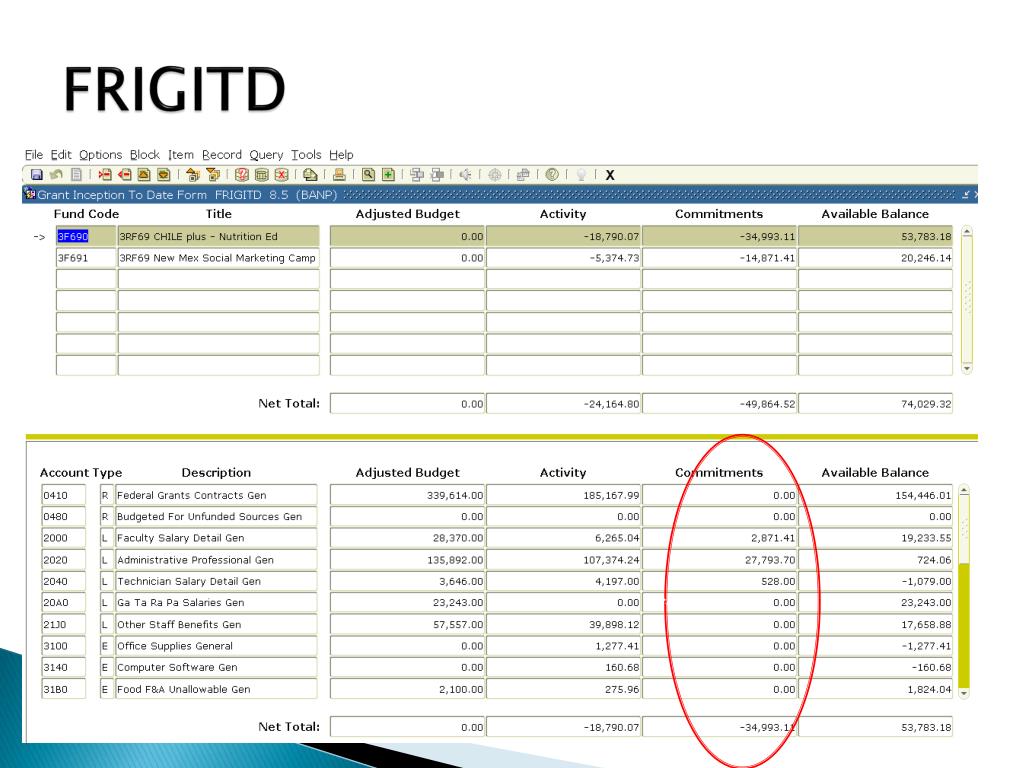Click the Execute Query icon
Screen dimensions: 1024x768
coord(261,174)
